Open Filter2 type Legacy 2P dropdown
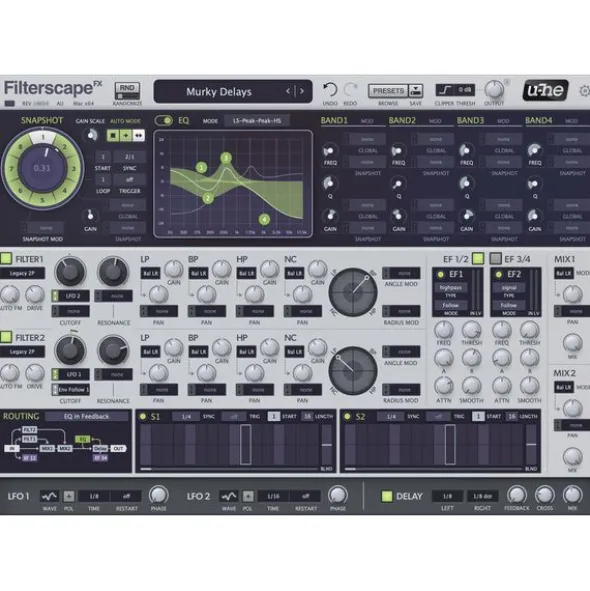 click(x=22, y=352)
